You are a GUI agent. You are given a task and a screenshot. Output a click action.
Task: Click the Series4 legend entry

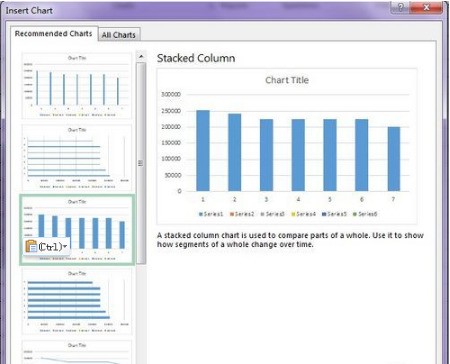(303, 214)
